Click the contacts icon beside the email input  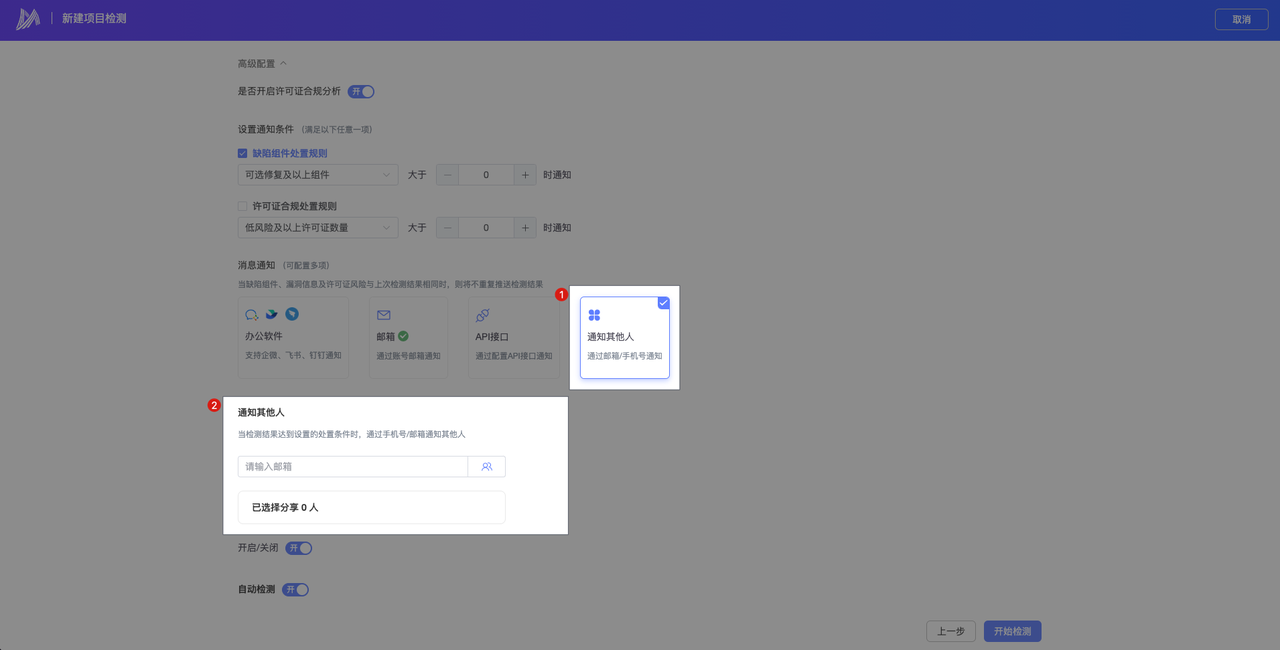pyautogui.click(x=487, y=467)
